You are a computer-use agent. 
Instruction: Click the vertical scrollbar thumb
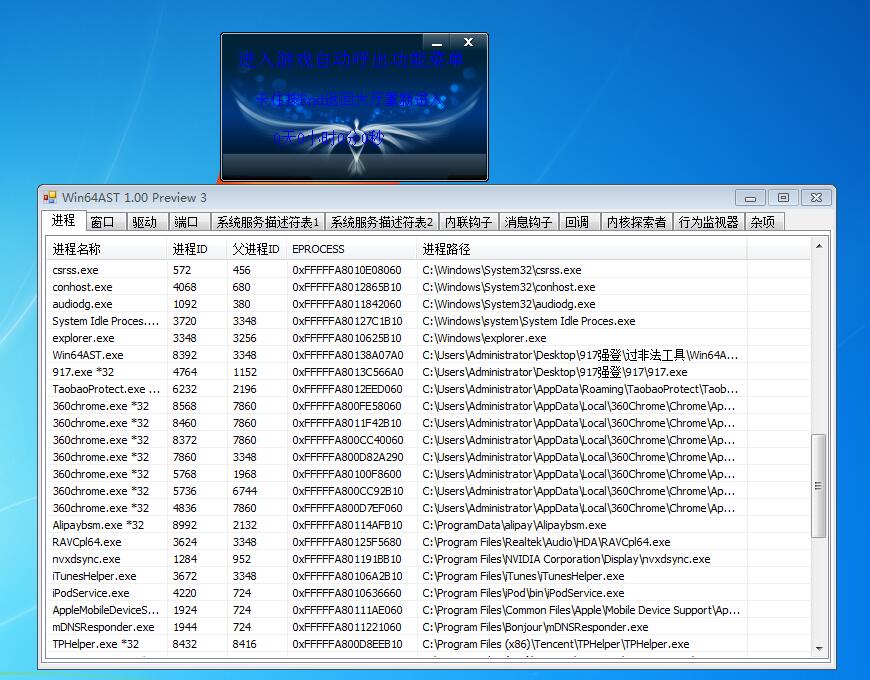(818, 486)
